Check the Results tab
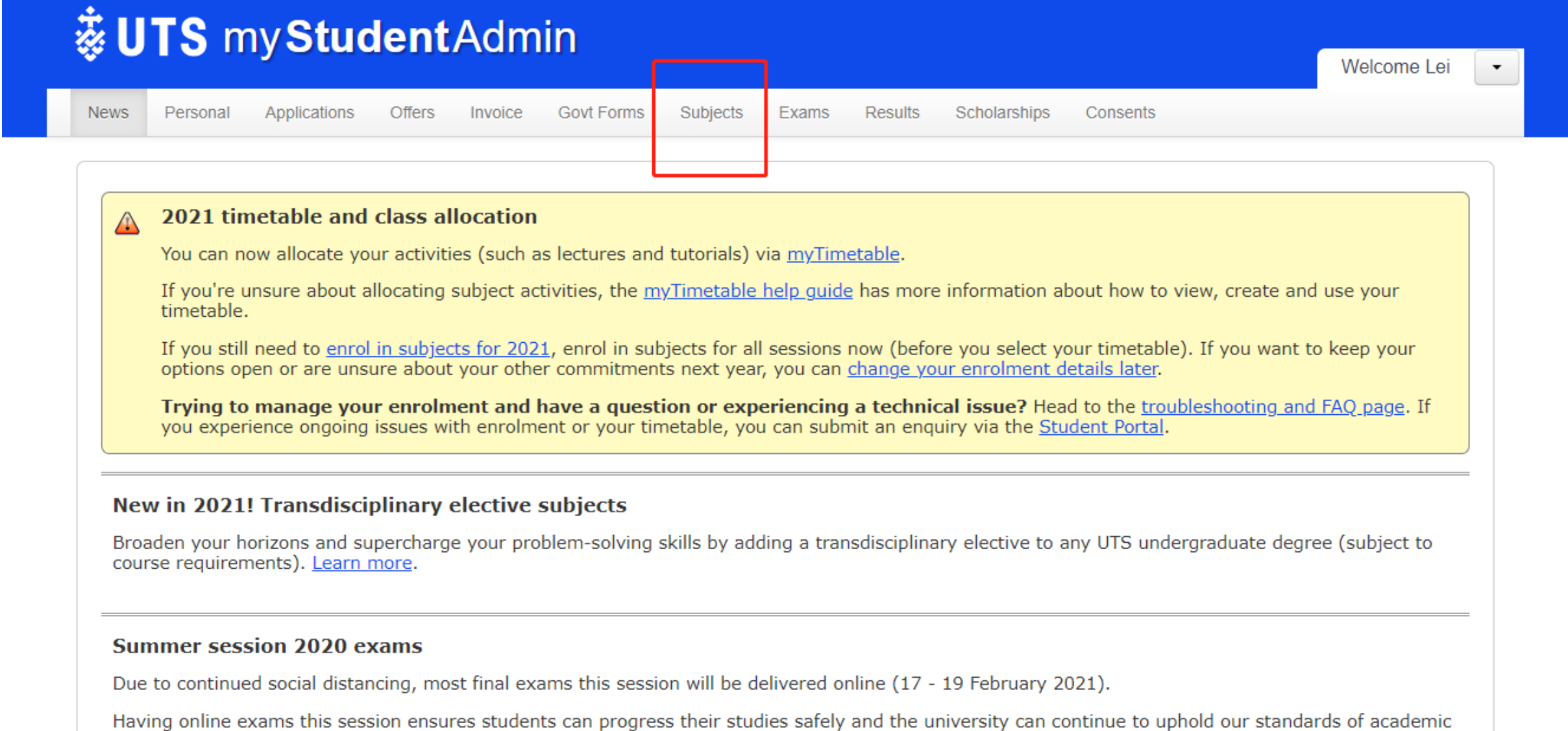The height and width of the screenshot is (731, 1568). (x=892, y=112)
